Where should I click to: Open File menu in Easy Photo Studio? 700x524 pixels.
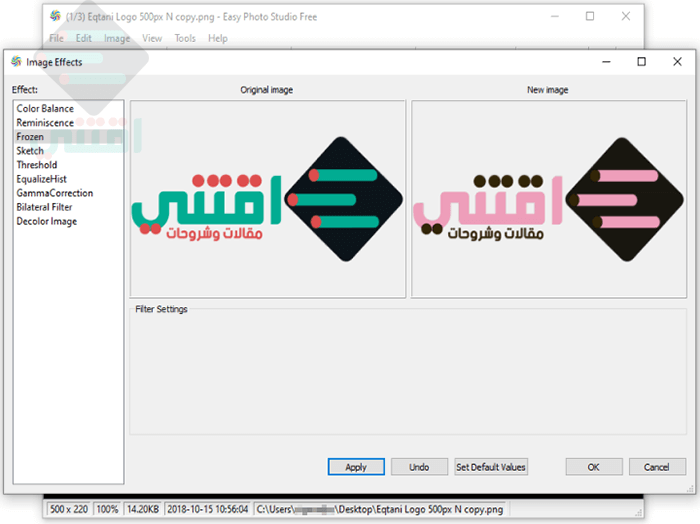point(56,38)
